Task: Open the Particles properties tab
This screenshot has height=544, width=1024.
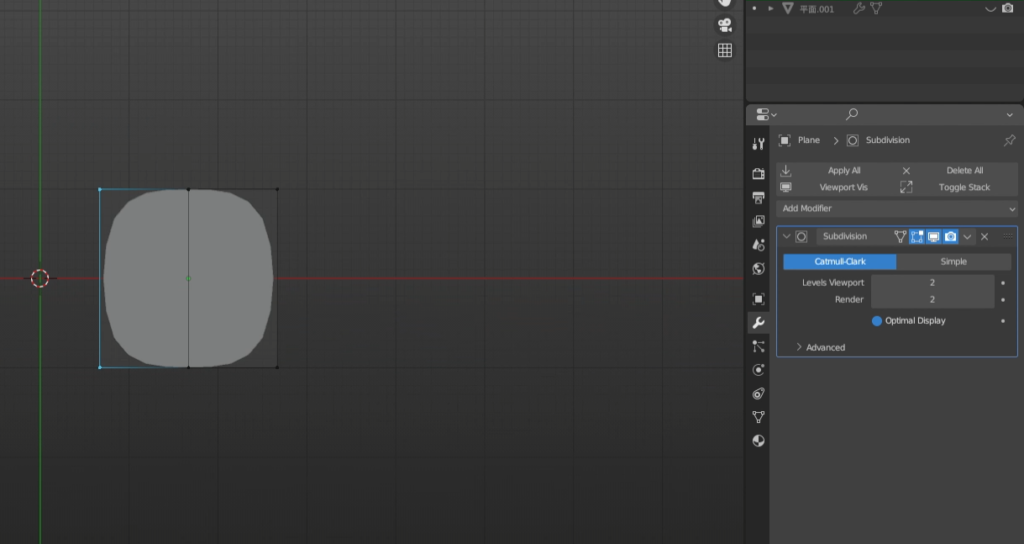Action: click(758, 346)
